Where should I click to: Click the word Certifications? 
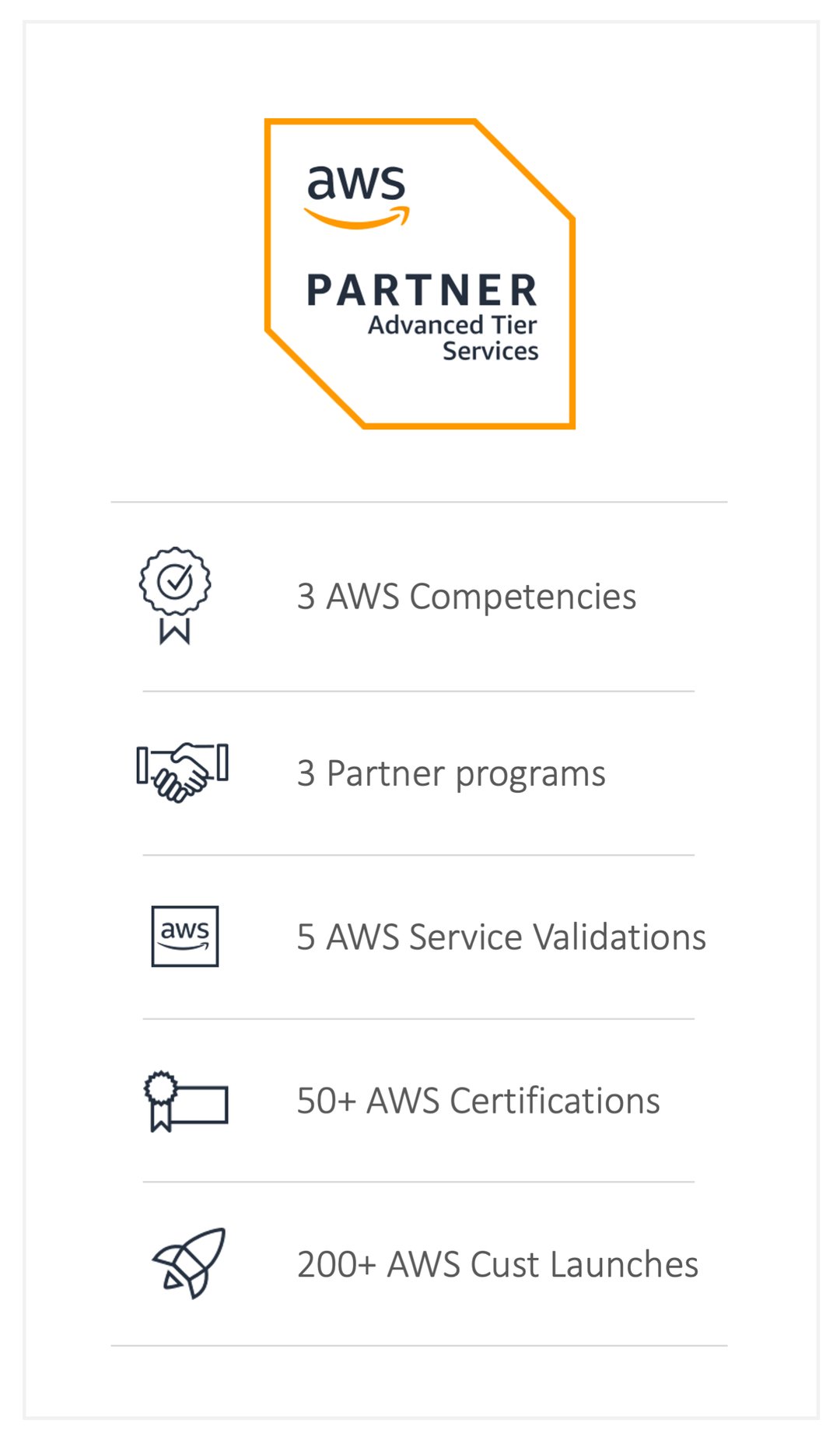pyautogui.click(x=555, y=1101)
